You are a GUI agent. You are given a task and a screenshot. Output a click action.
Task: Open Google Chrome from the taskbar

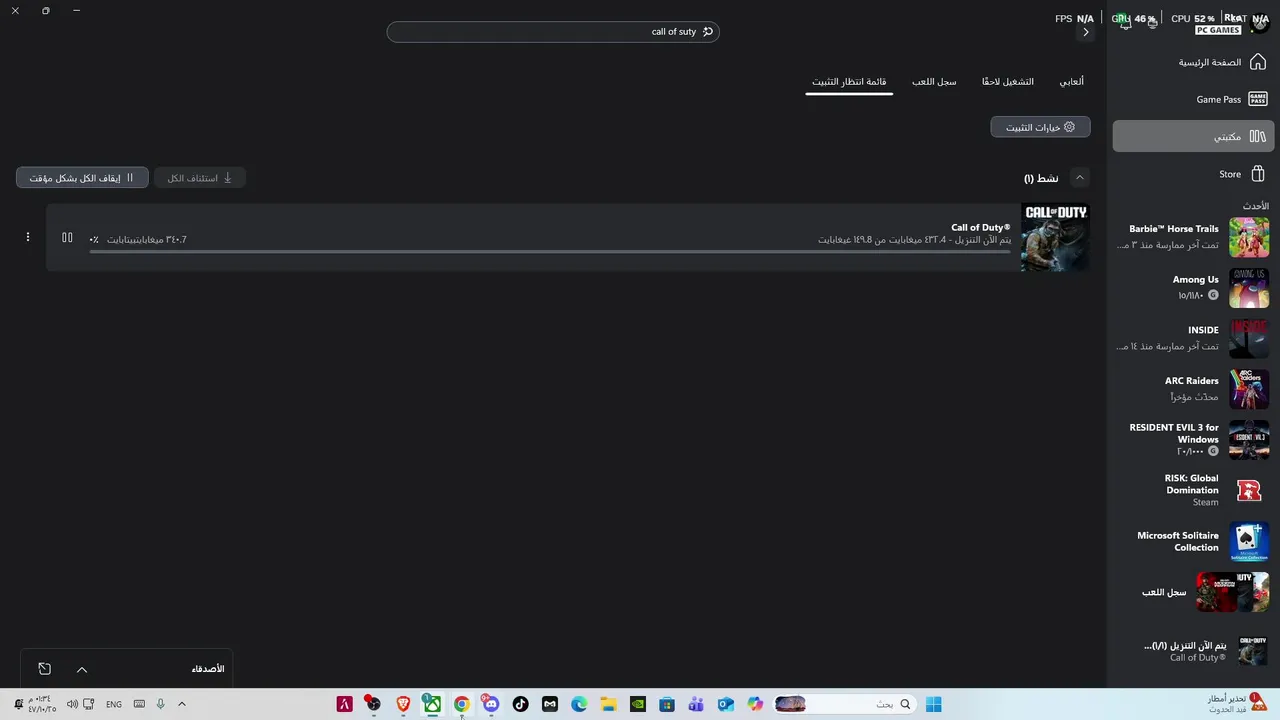point(461,704)
